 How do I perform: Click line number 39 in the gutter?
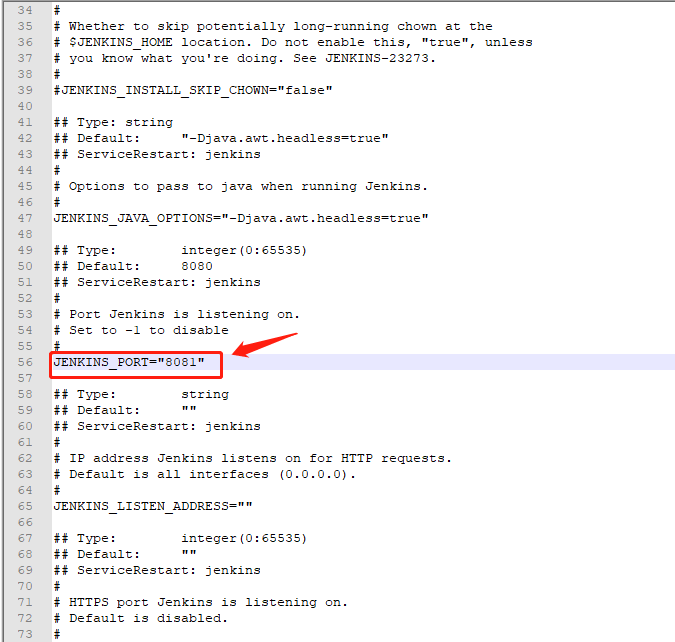pyautogui.click(x=22, y=90)
